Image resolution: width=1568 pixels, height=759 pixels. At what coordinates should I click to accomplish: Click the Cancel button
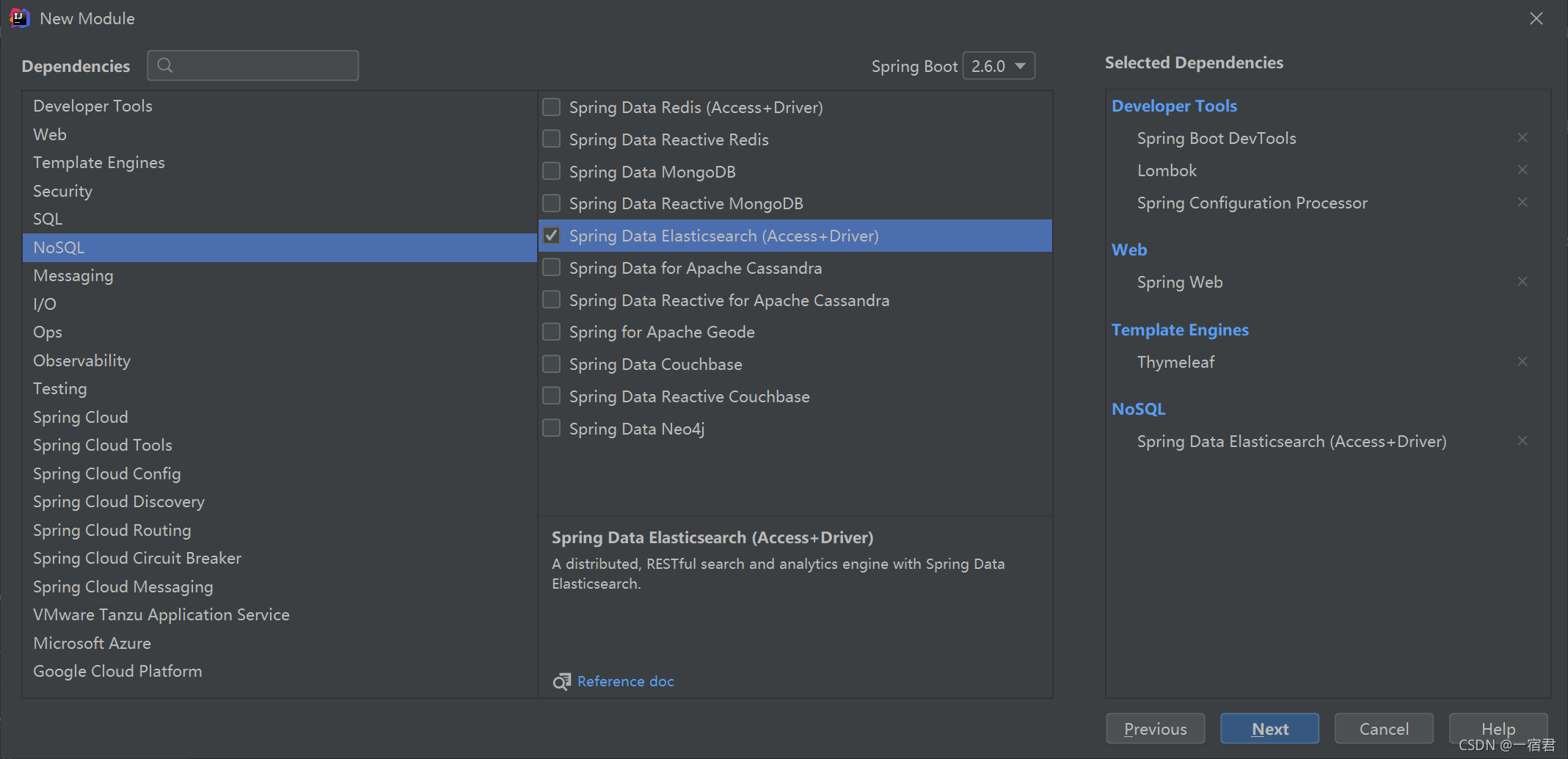coord(1384,729)
